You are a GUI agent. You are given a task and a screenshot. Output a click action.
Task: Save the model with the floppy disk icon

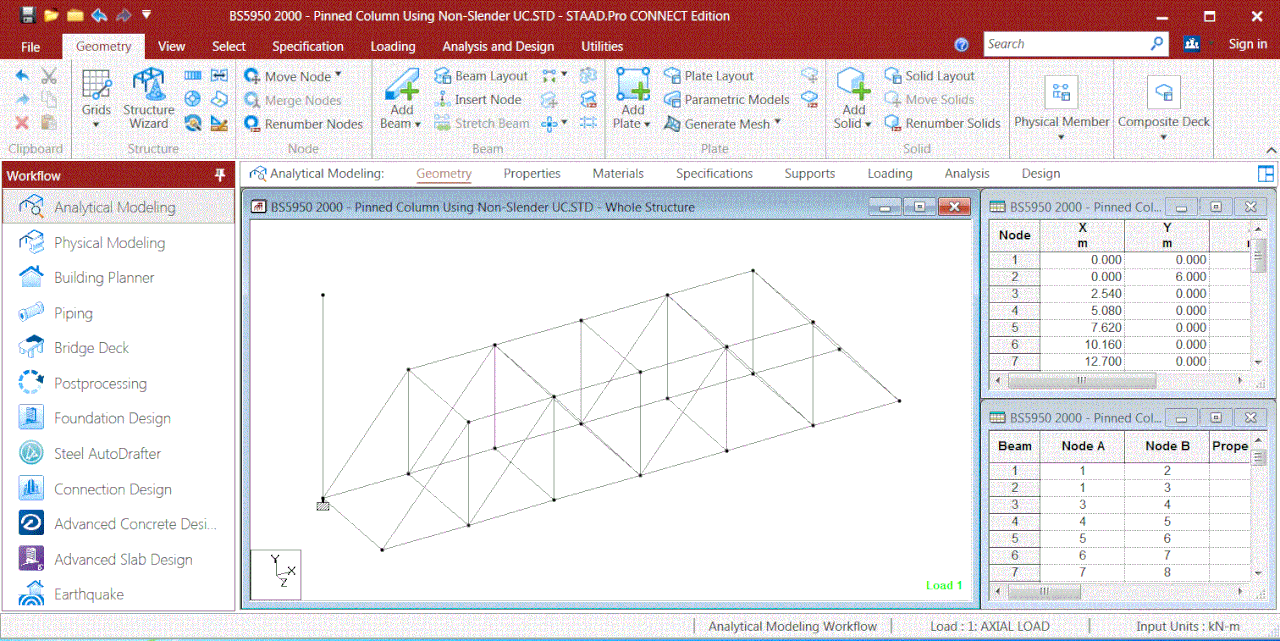pos(27,15)
